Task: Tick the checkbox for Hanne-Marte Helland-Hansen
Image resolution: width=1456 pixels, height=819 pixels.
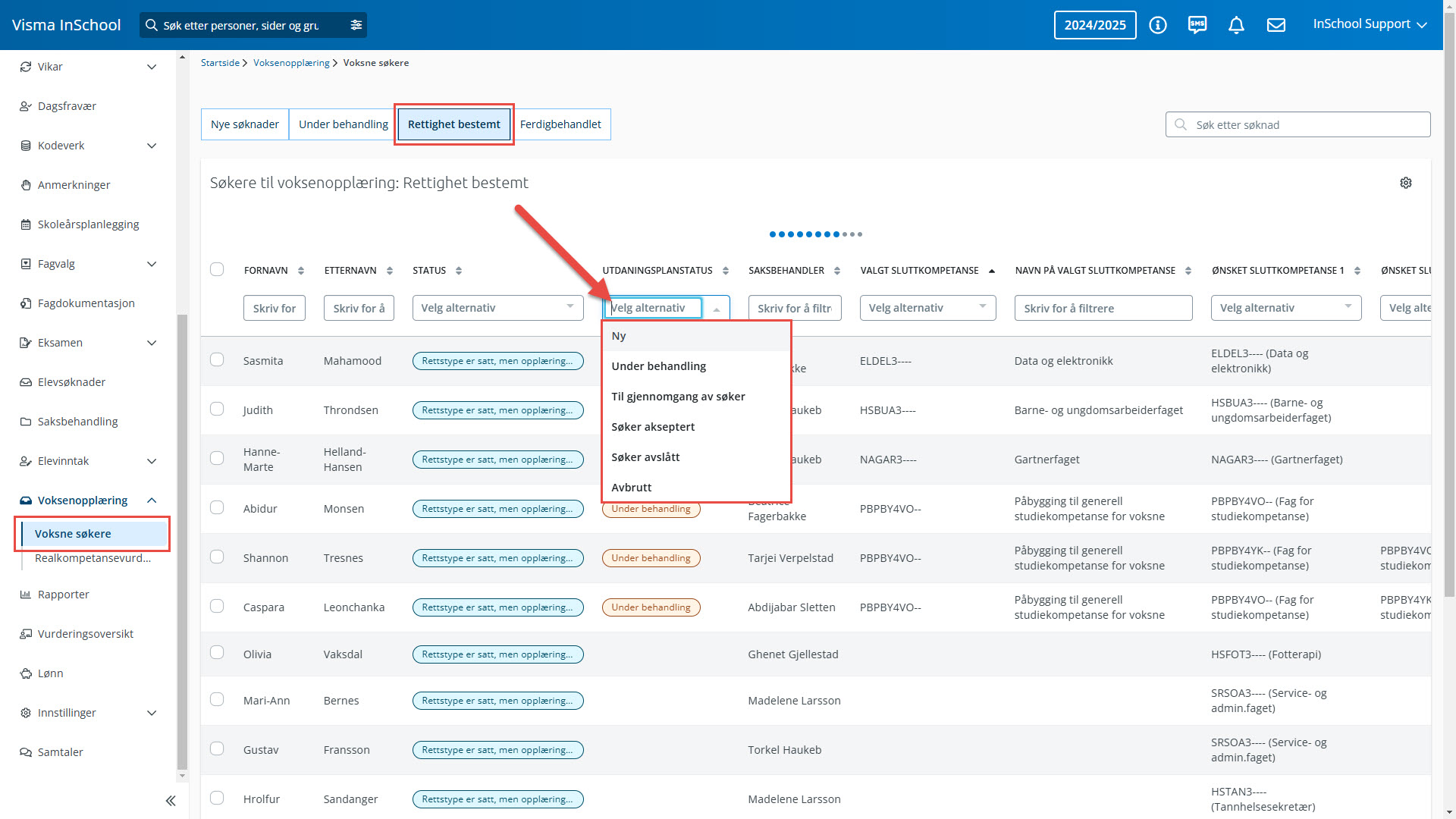Action: pos(217,458)
